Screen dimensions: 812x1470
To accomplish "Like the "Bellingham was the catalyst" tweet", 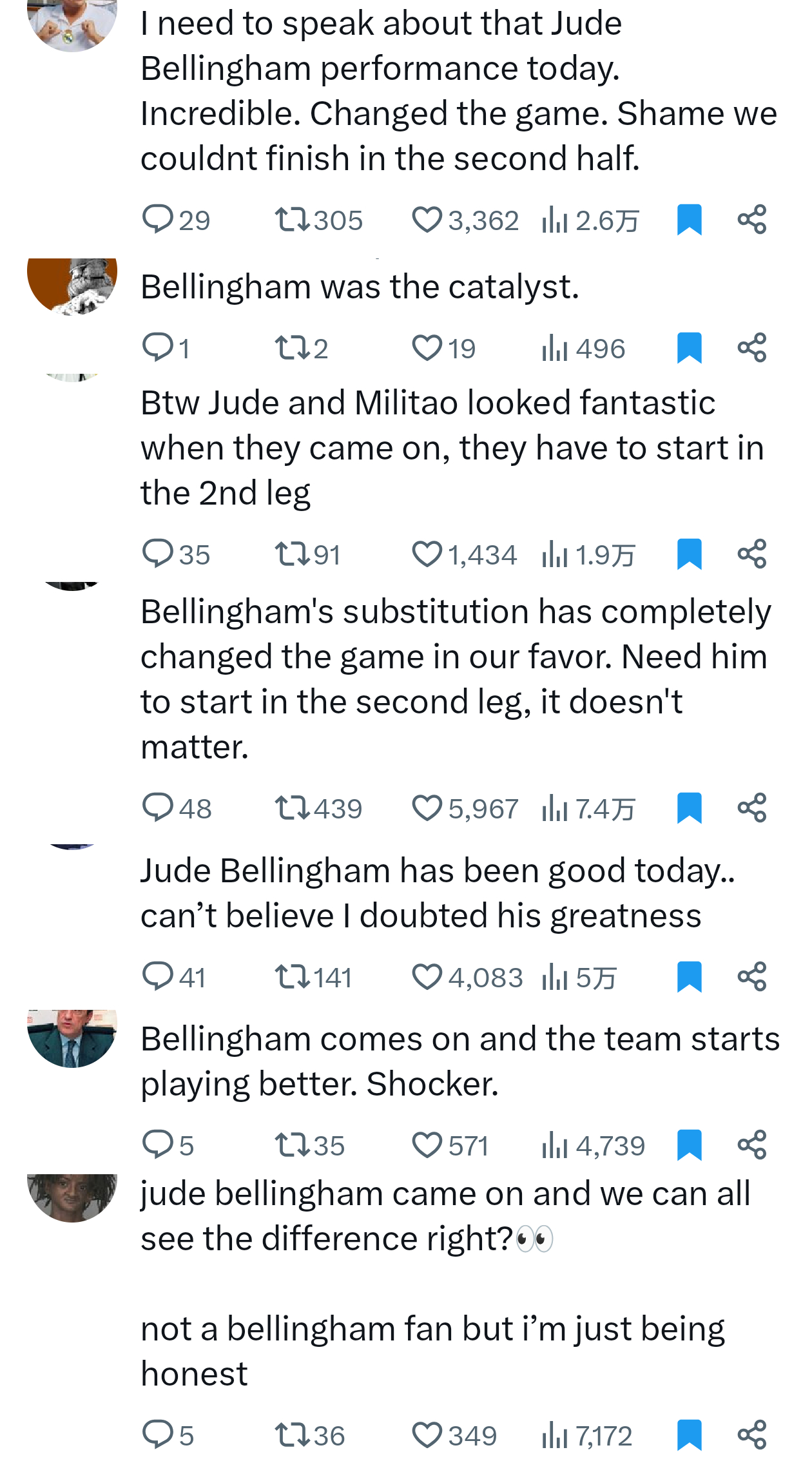I will [427, 348].
